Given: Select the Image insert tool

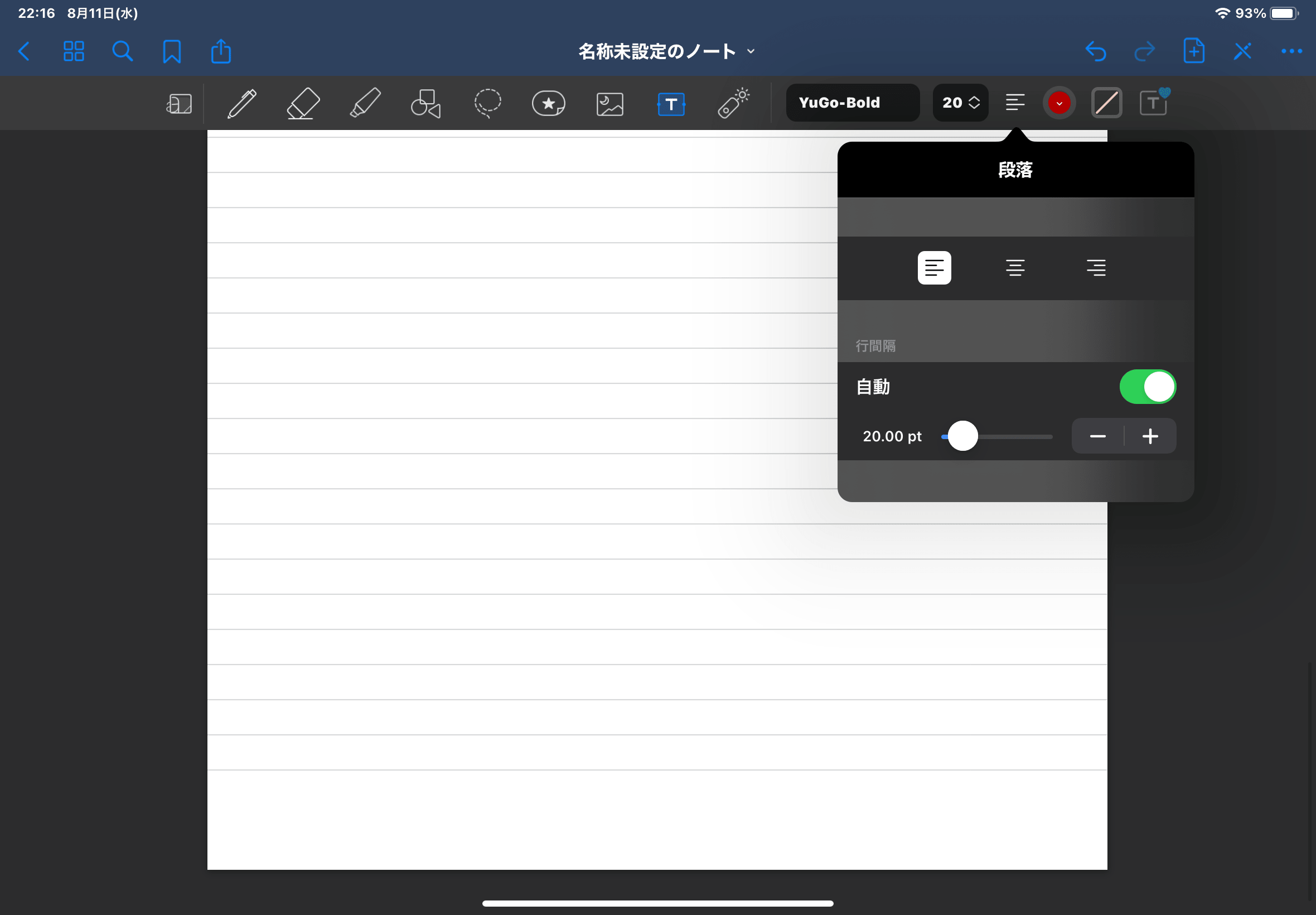Looking at the screenshot, I should tap(609, 104).
